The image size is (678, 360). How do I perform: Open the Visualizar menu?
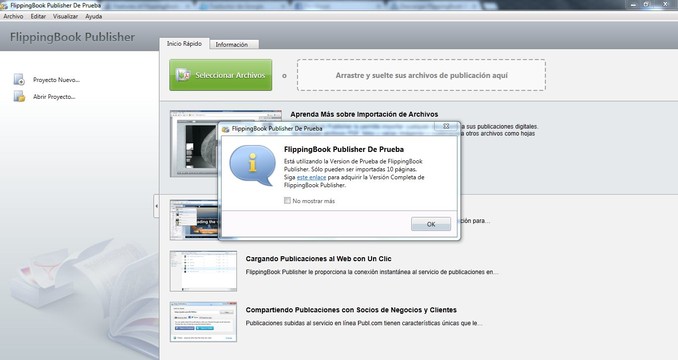65,16
